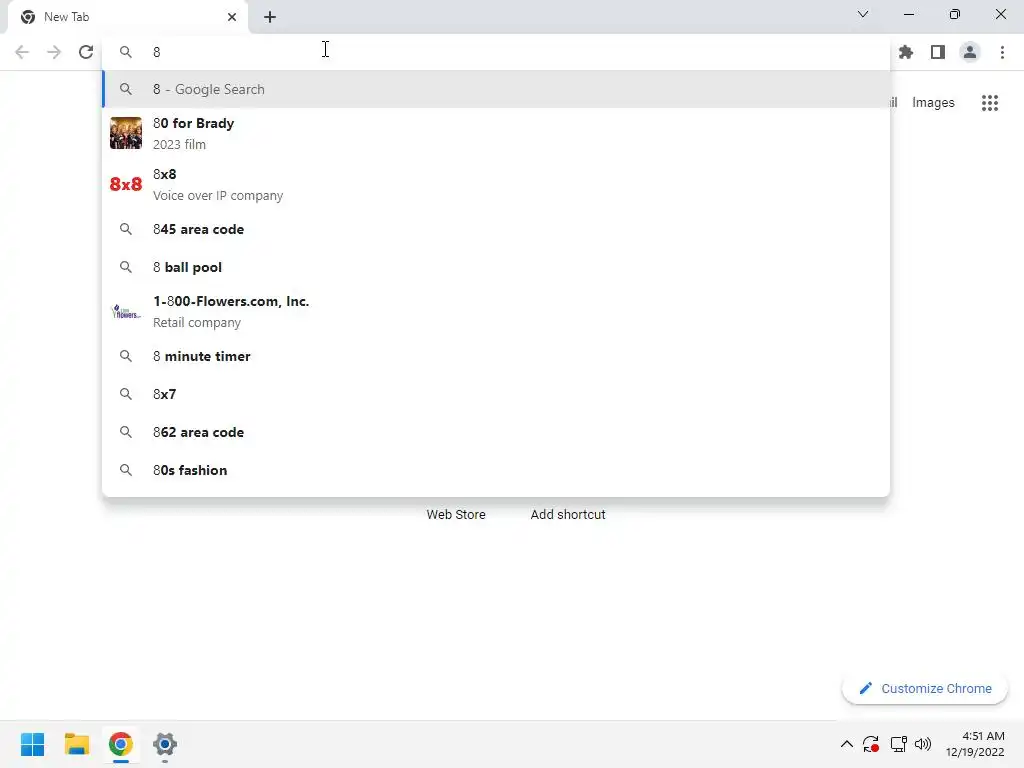Screen dimensions: 1024x768
Task: Click the Chrome taskbar icon
Action: [x=121, y=744]
